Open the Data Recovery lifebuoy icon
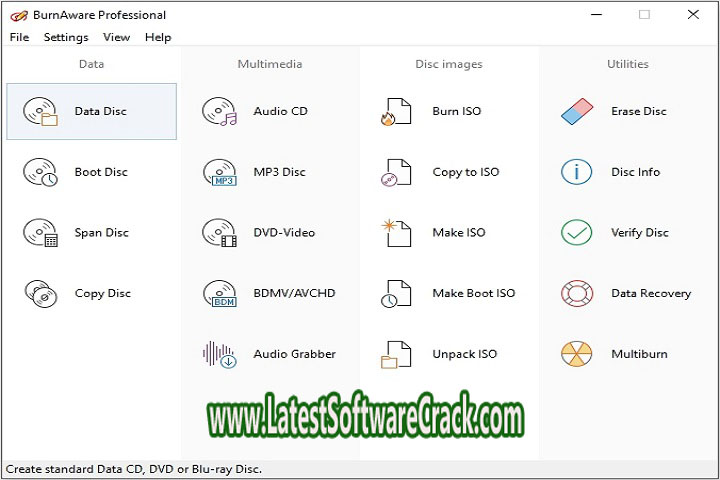This screenshot has height=480, width=720. [x=577, y=294]
